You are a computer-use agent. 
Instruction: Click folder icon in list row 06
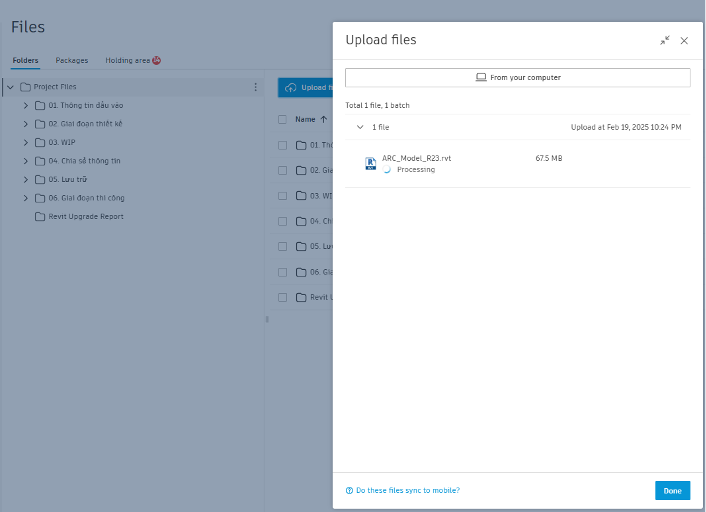pyautogui.click(x=301, y=272)
